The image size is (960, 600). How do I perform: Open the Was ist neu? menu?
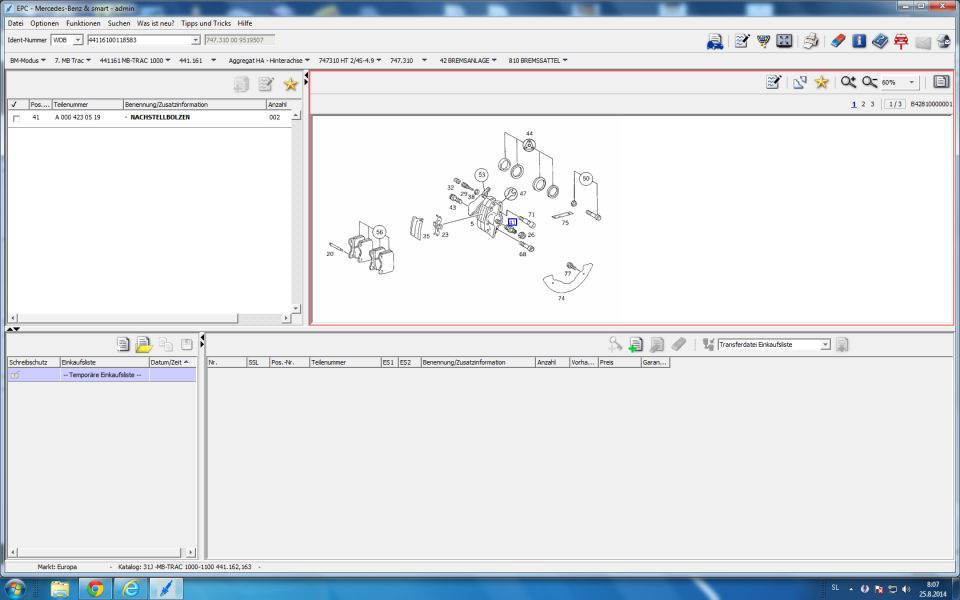click(x=156, y=23)
